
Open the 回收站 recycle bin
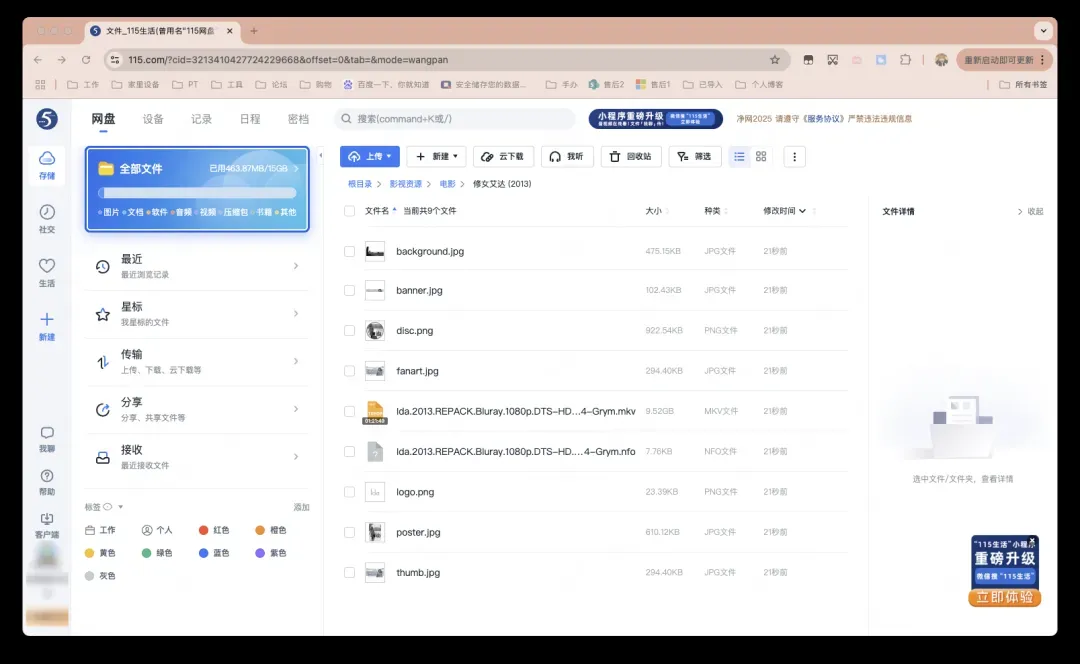click(x=630, y=157)
